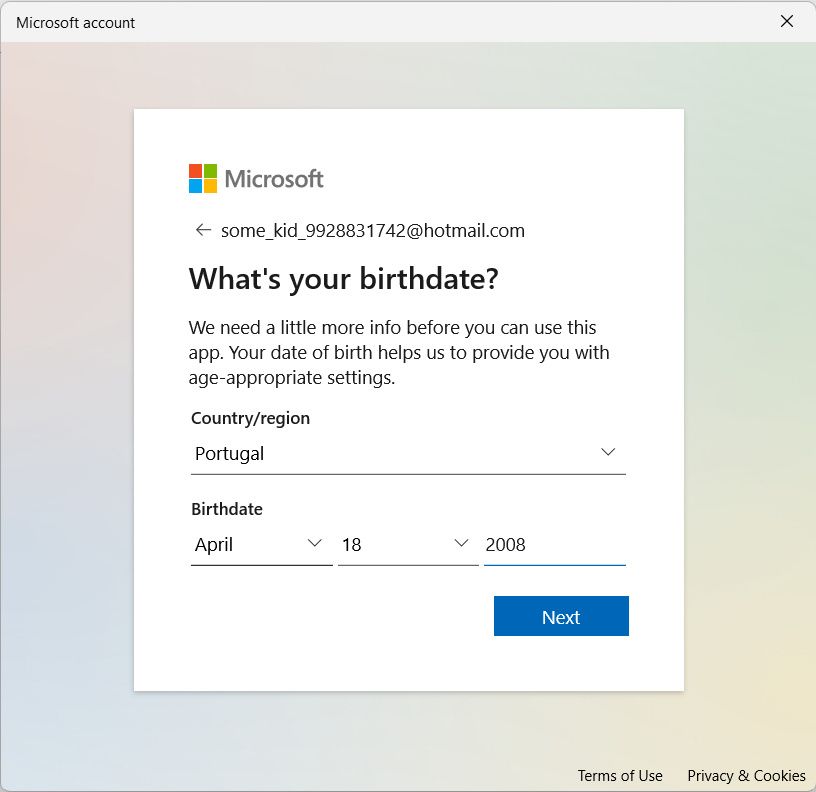Click the back arrow next to the email

pyautogui.click(x=203, y=230)
